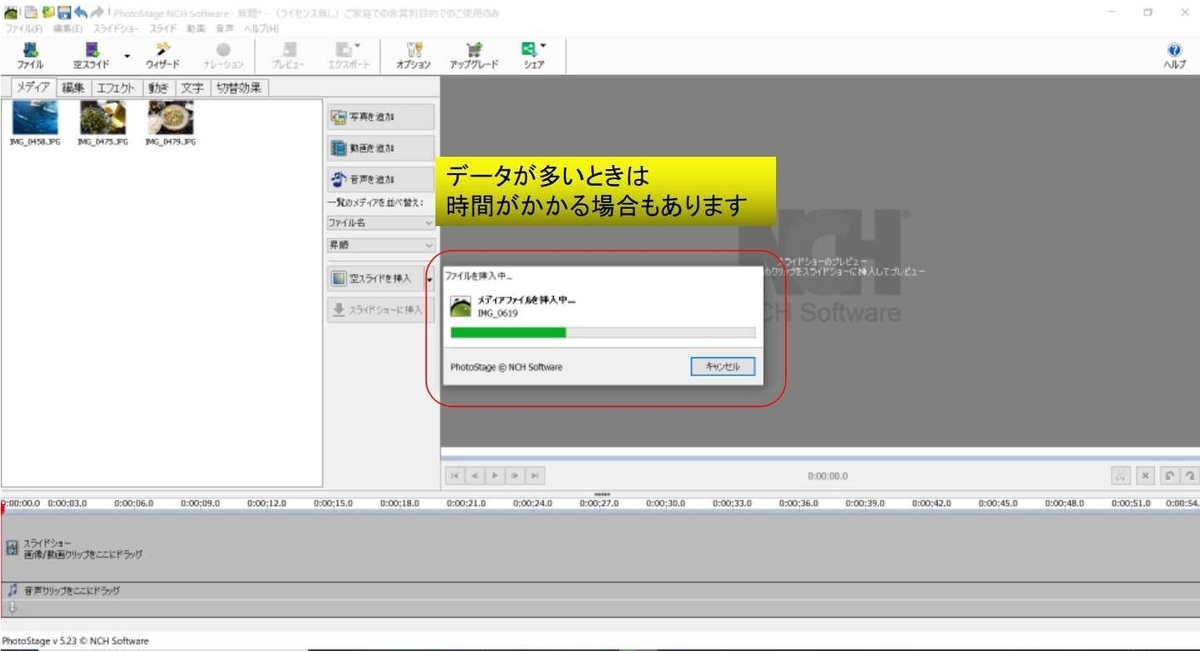This screenshot has width=1200, height=651.
Task: Switch to the 動き tab
Action: pyautogui.click(x=159, y=88)
